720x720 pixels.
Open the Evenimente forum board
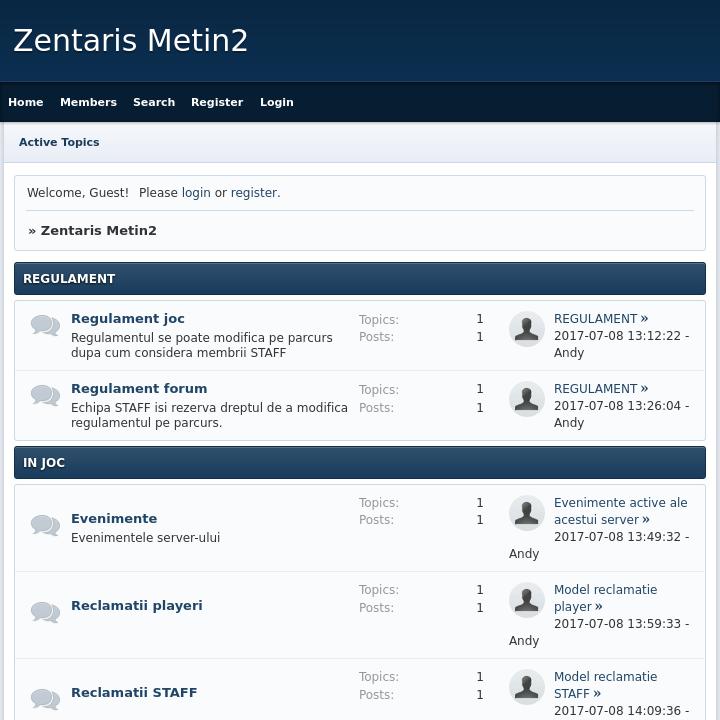tap(114, 519)
